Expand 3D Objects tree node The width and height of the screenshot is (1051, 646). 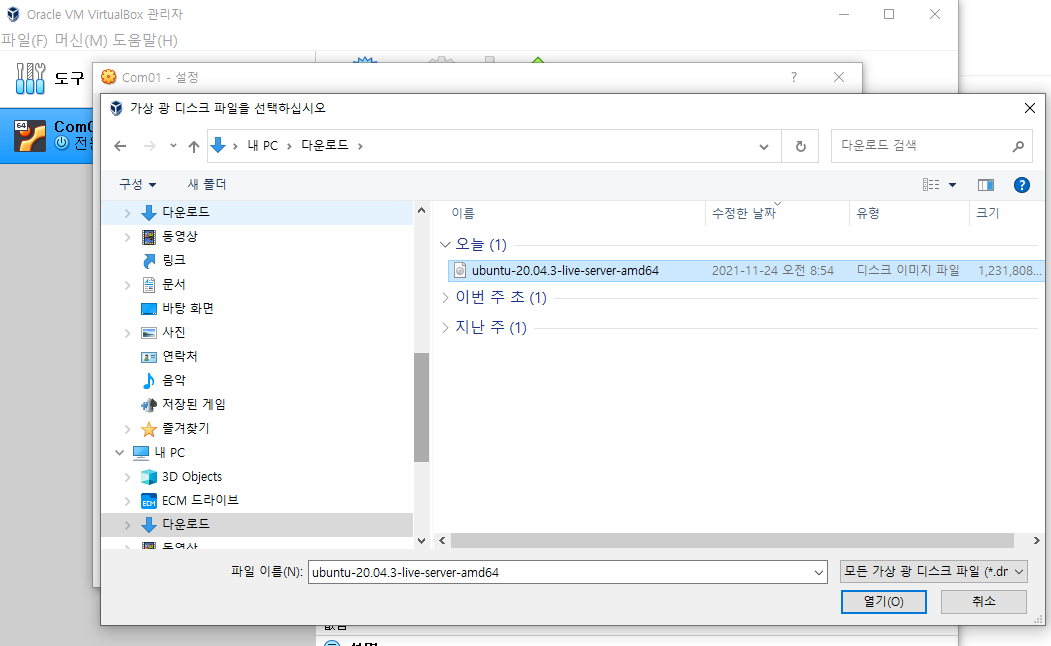[x=127, y=477]
